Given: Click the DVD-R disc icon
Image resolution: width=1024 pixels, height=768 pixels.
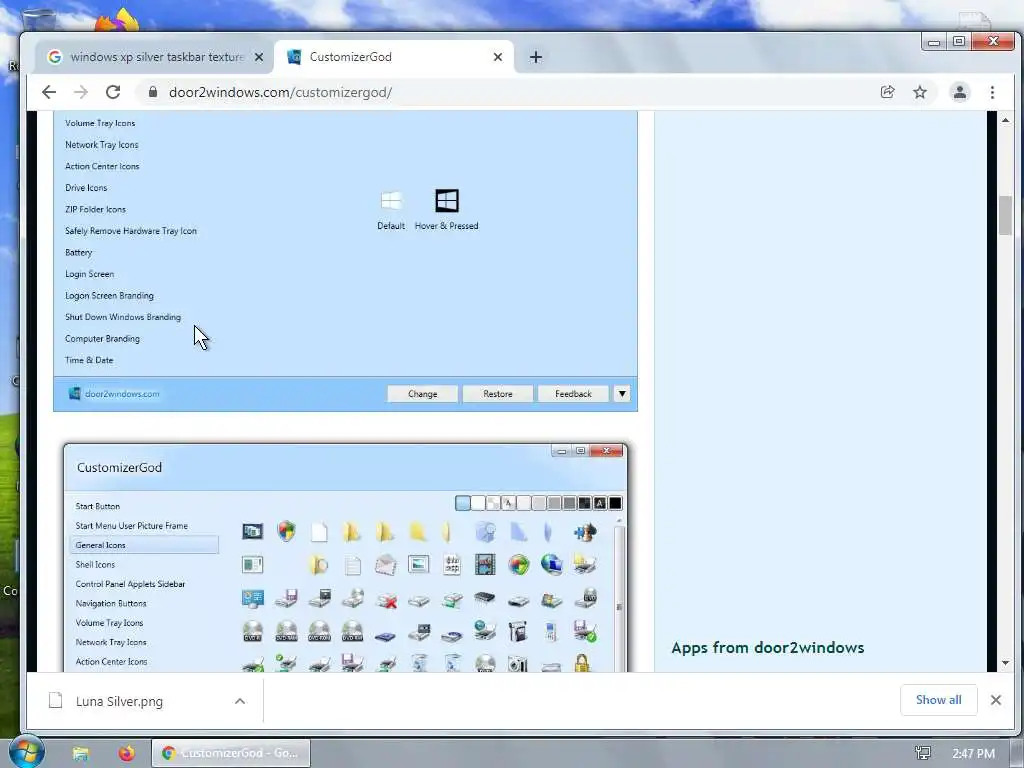Looking at the screenshot, I should [252, 631].
